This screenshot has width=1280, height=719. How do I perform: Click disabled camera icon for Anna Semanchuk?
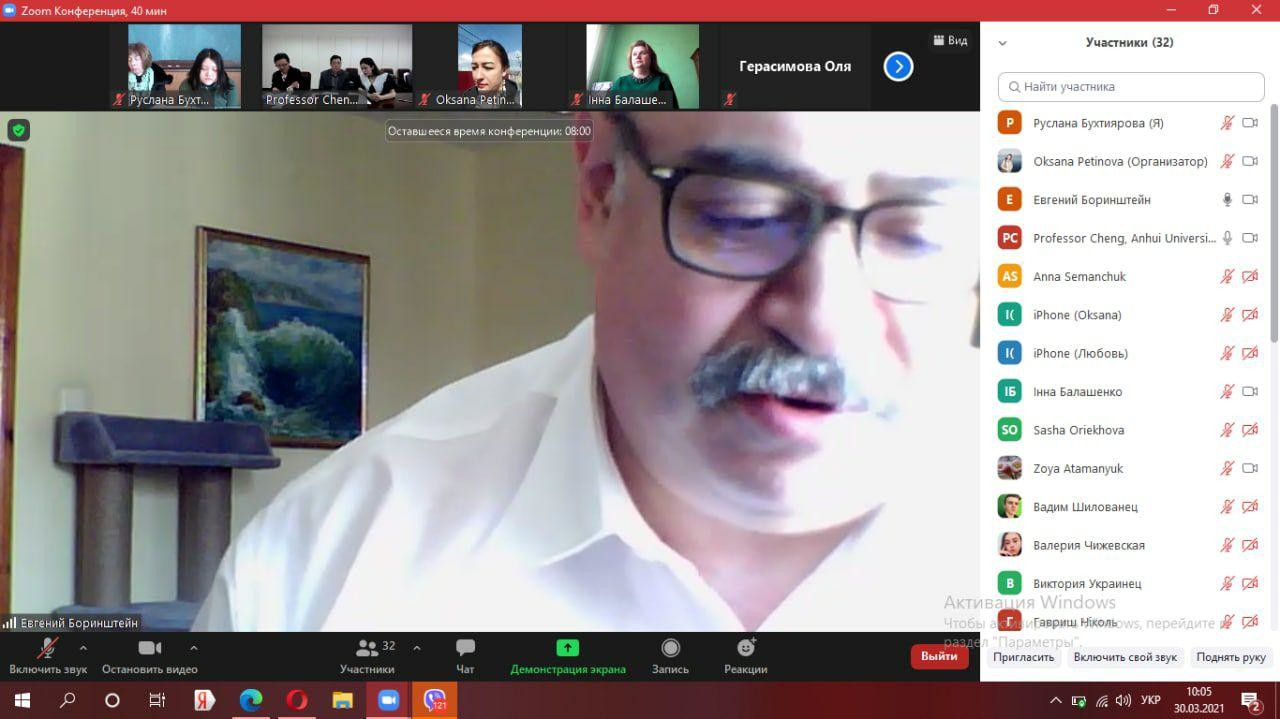click(1250, 276)
